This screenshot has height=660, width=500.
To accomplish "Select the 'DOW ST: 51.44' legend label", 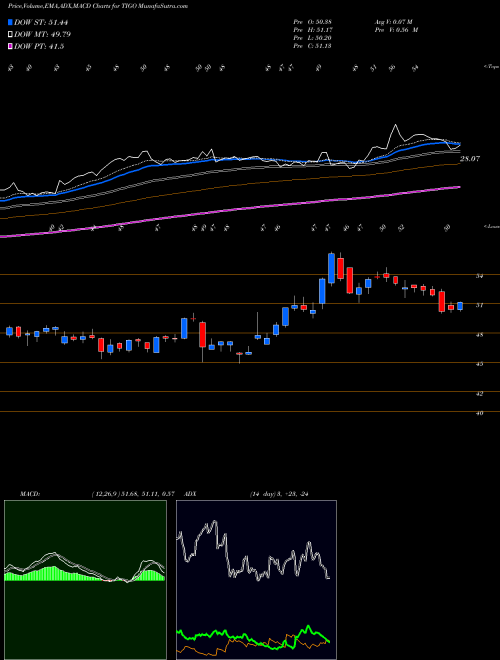I will pyautogui.click(x=41, y=22).
